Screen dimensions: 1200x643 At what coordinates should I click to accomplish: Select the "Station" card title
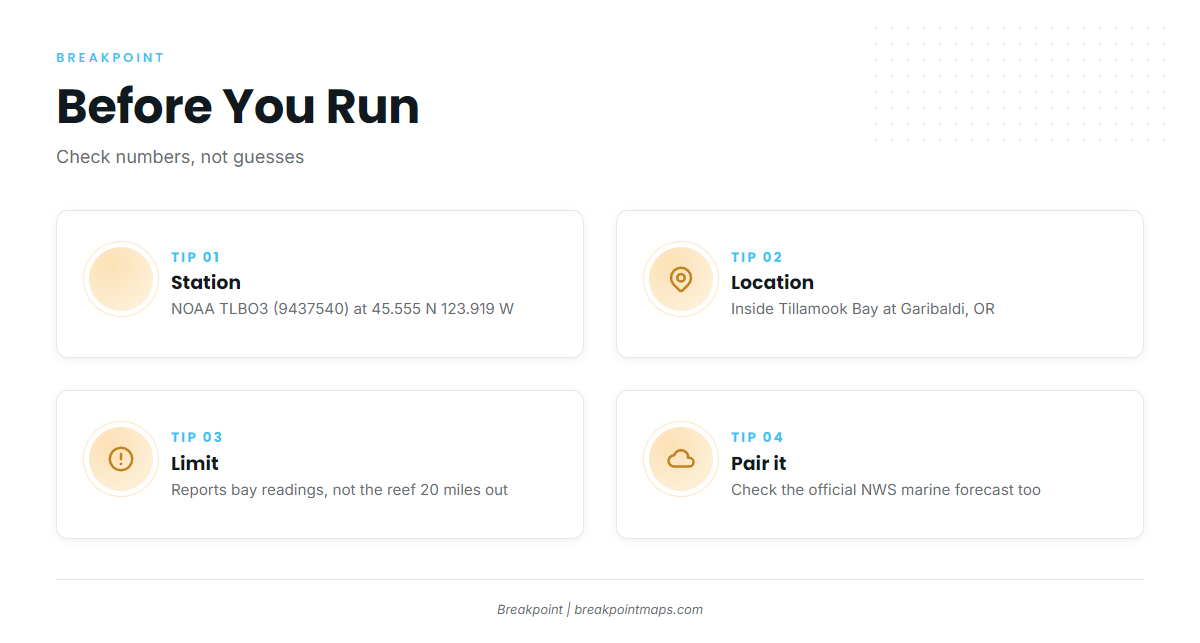pyautogui.click(x=206, y=282)
